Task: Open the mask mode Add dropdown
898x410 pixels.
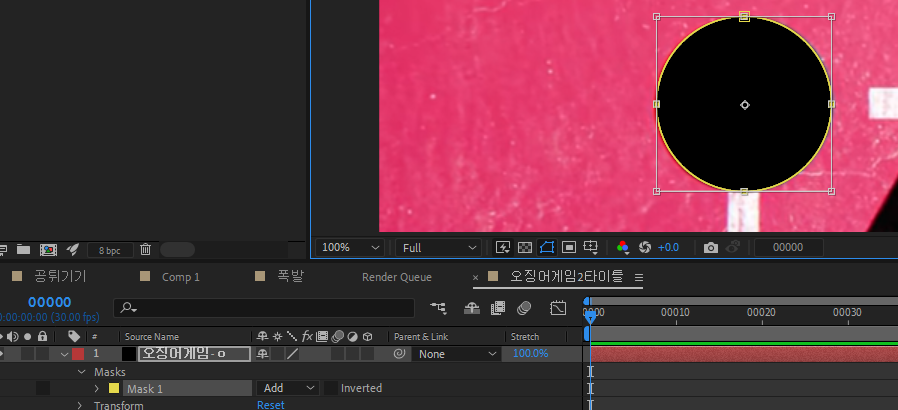Action: point(288,388)
